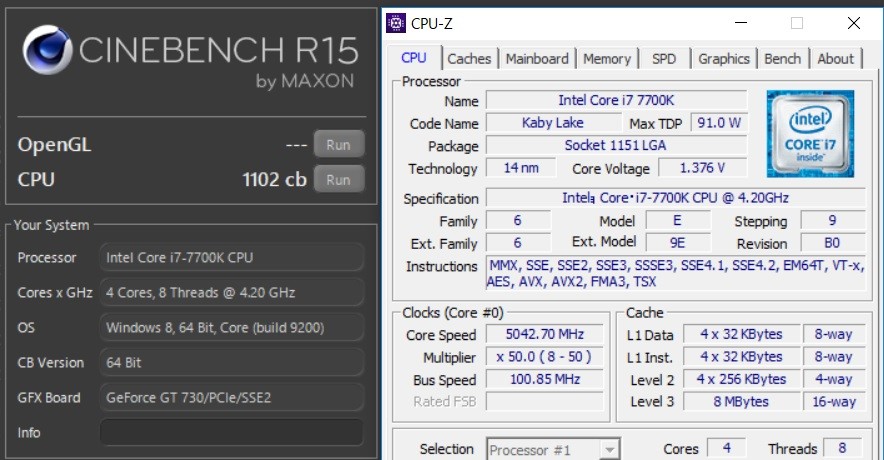The width and height of the screenshot is (884, 460).
Task: Close the CPU-Z window
Action: click(854, 23)
